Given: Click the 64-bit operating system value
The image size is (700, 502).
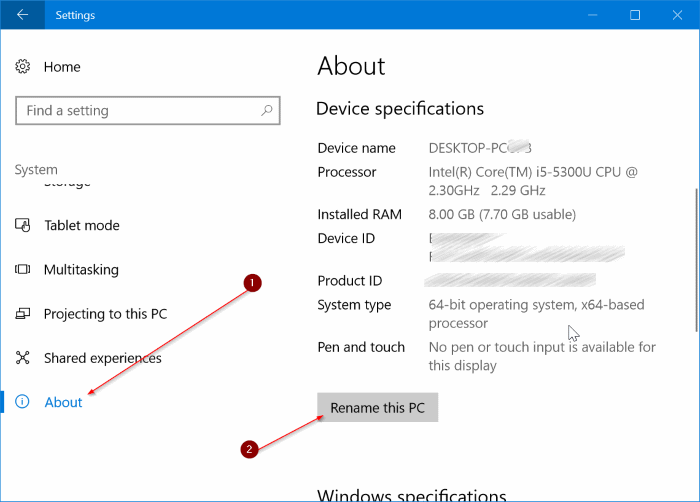Looking at the screenshot, I should [536, 314].
